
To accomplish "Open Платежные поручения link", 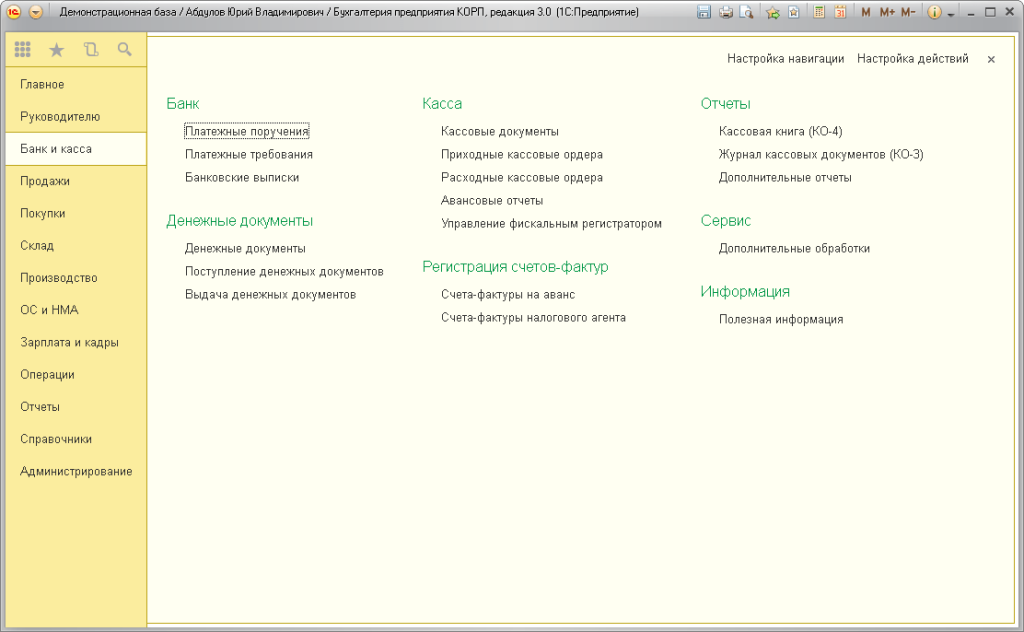I will pyautogui.click(x=246, y=131).
